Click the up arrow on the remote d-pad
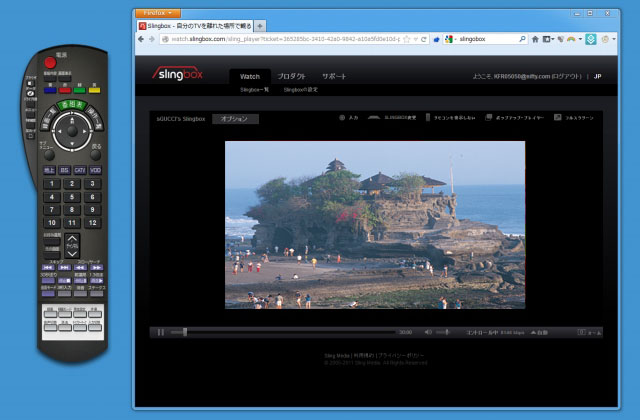 point(72,120)
